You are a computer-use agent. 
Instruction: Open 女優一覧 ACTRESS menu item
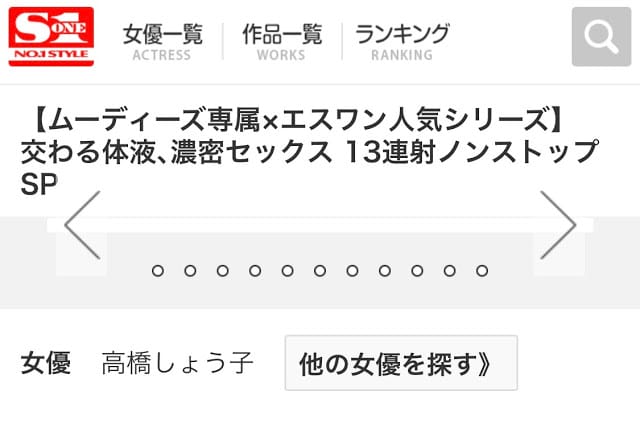coord(162,41)
